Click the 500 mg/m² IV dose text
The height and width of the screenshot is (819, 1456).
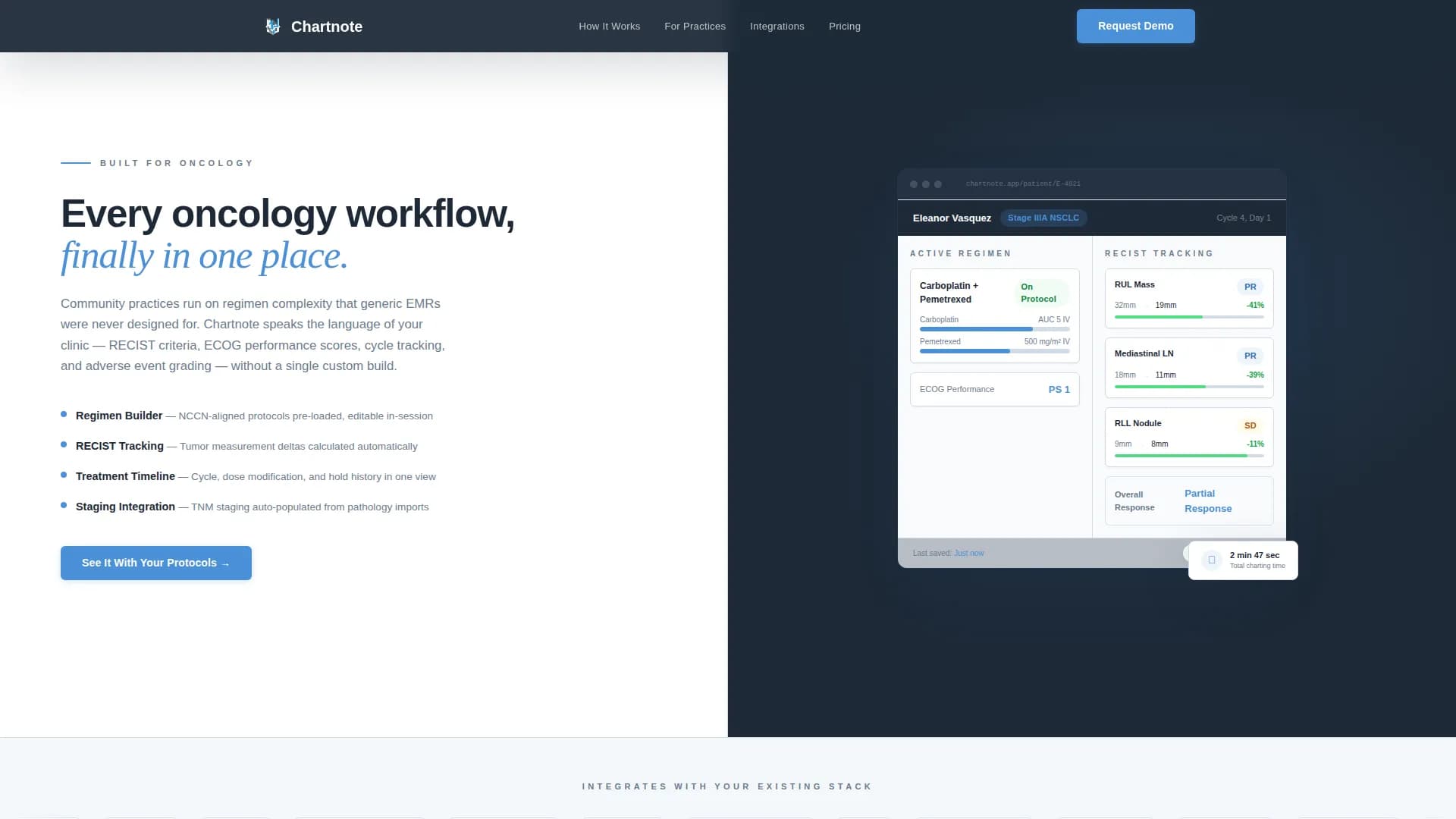[1046, 342]
